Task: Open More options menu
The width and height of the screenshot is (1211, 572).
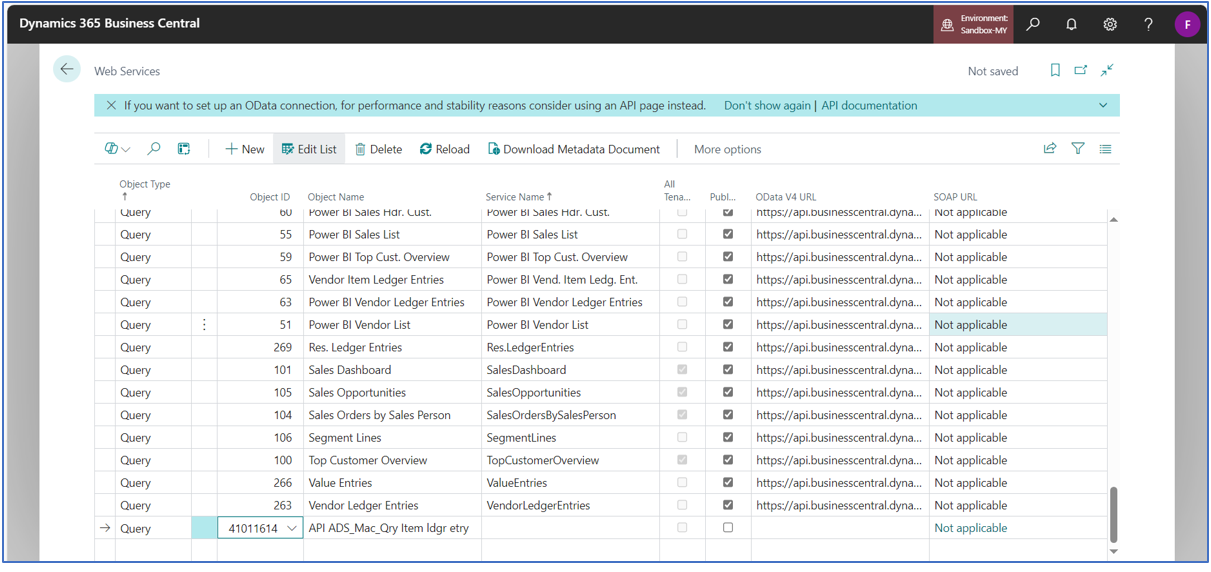Action: (x=727, y=149)
